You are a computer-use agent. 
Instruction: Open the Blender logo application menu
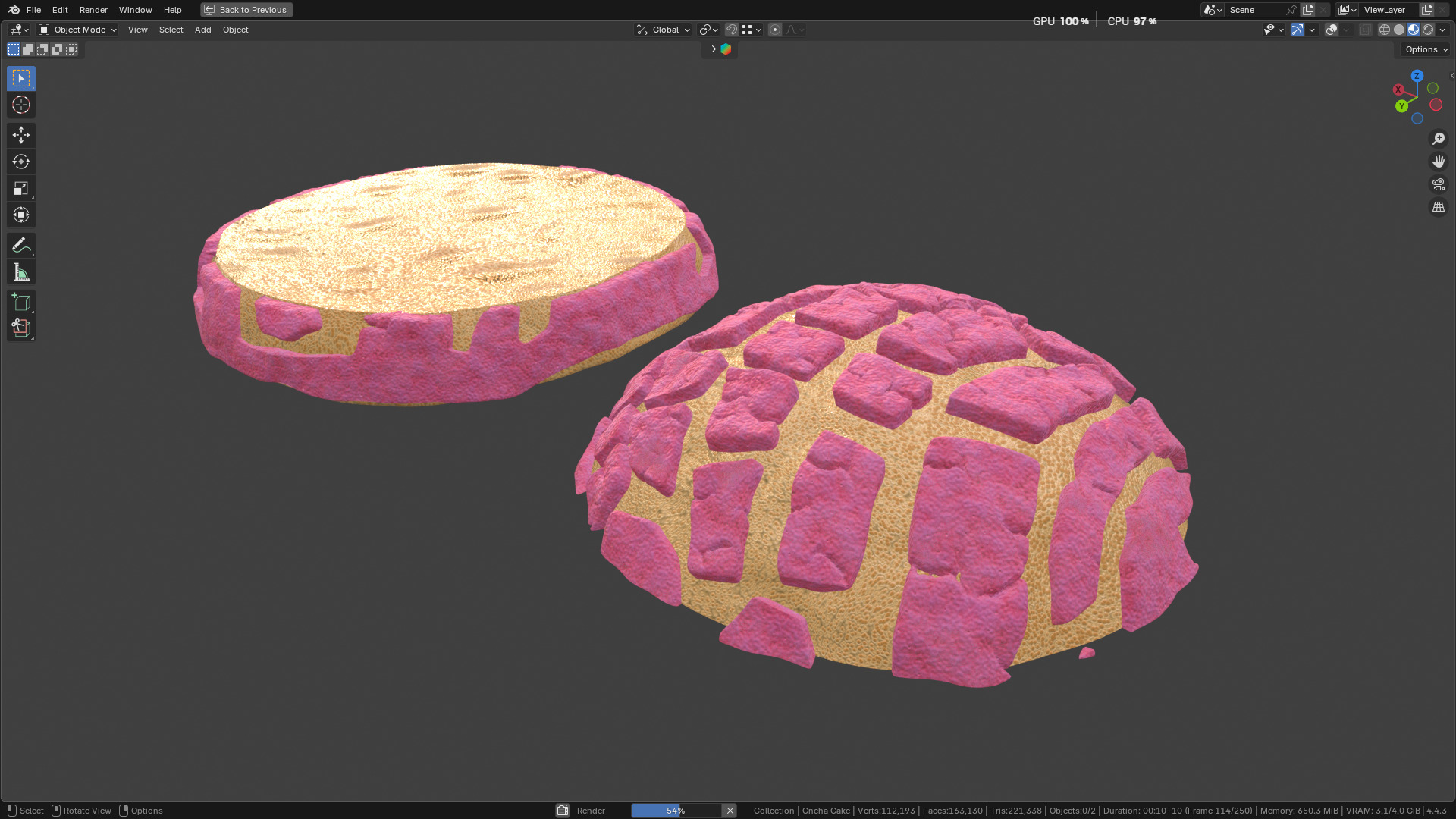[x=14, y=10]
